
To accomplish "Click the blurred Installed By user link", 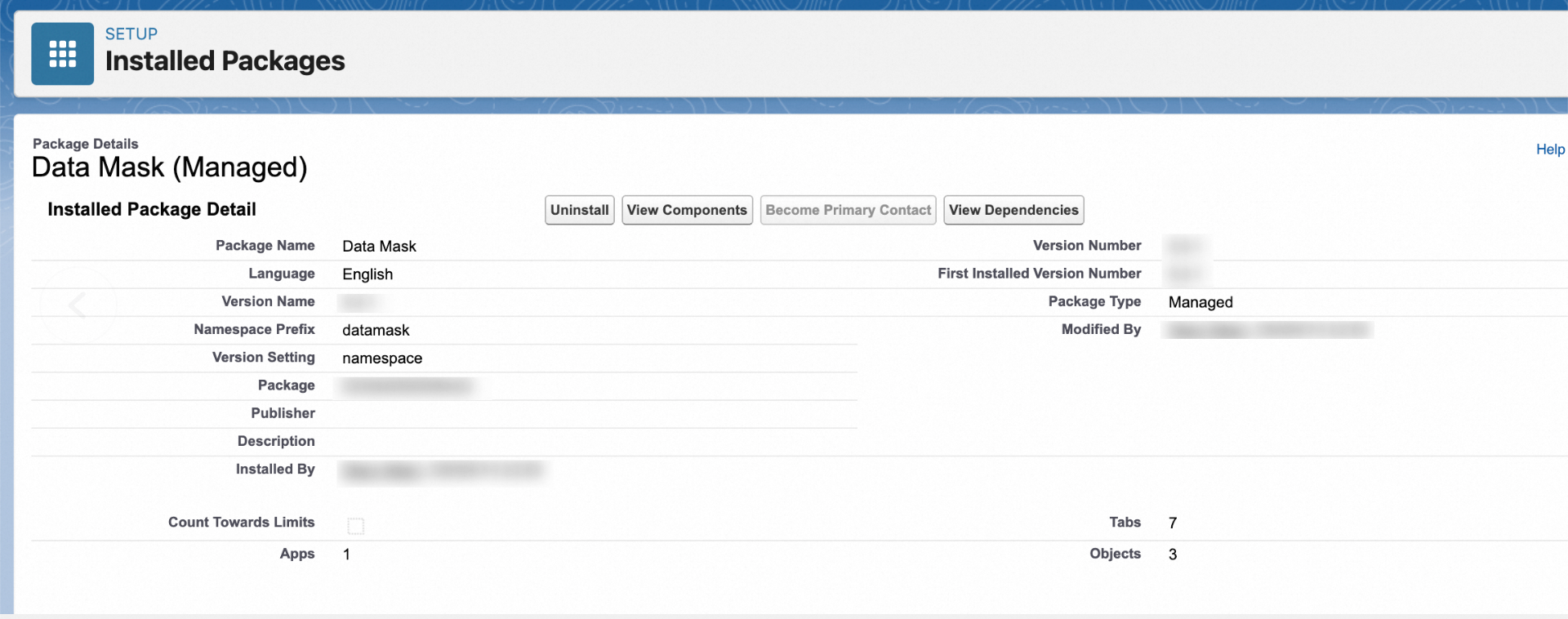I will (x=442, y=471).
